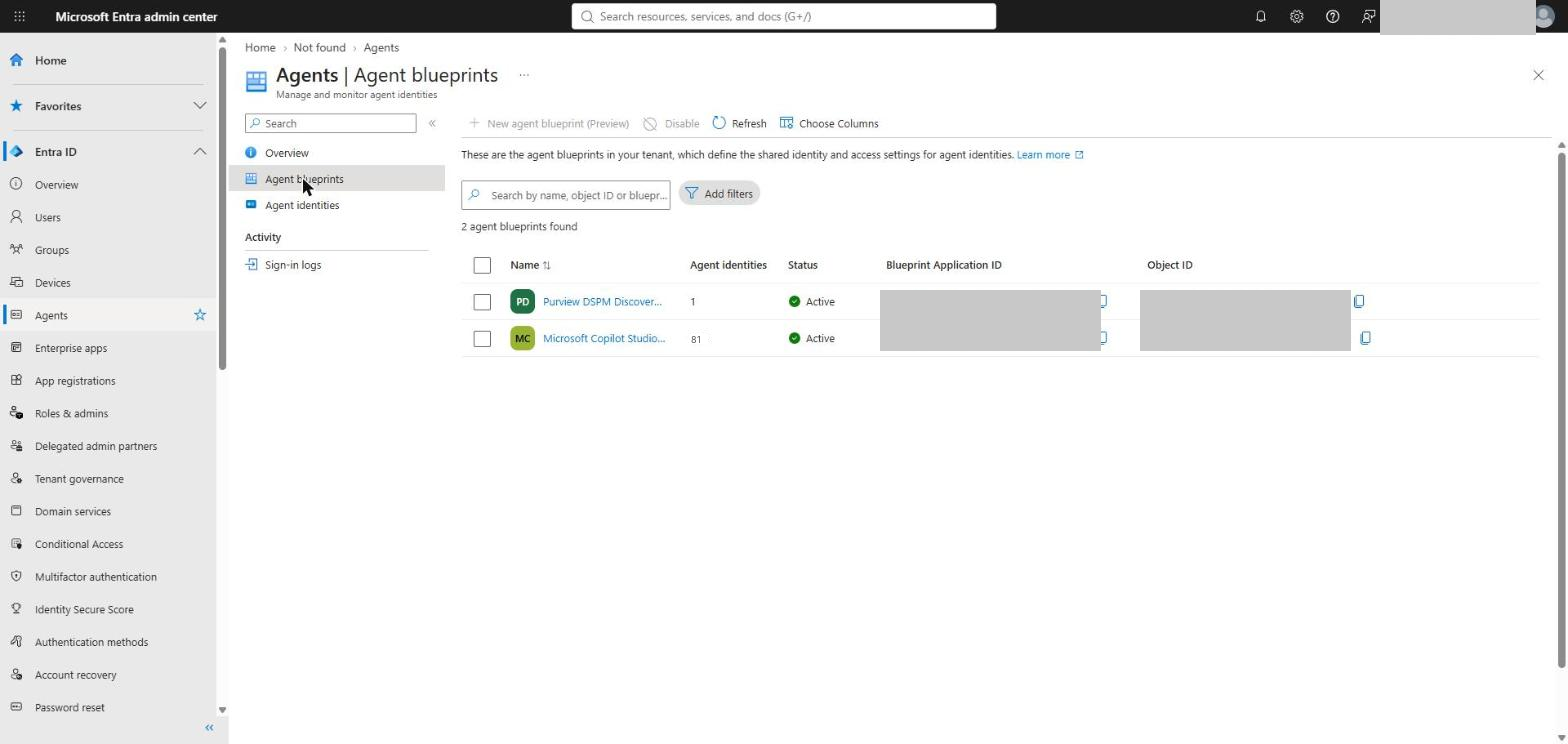This screenshot has width=1568, height=744.
Task: Open the settings gear icon
Action: point(1296,16)
